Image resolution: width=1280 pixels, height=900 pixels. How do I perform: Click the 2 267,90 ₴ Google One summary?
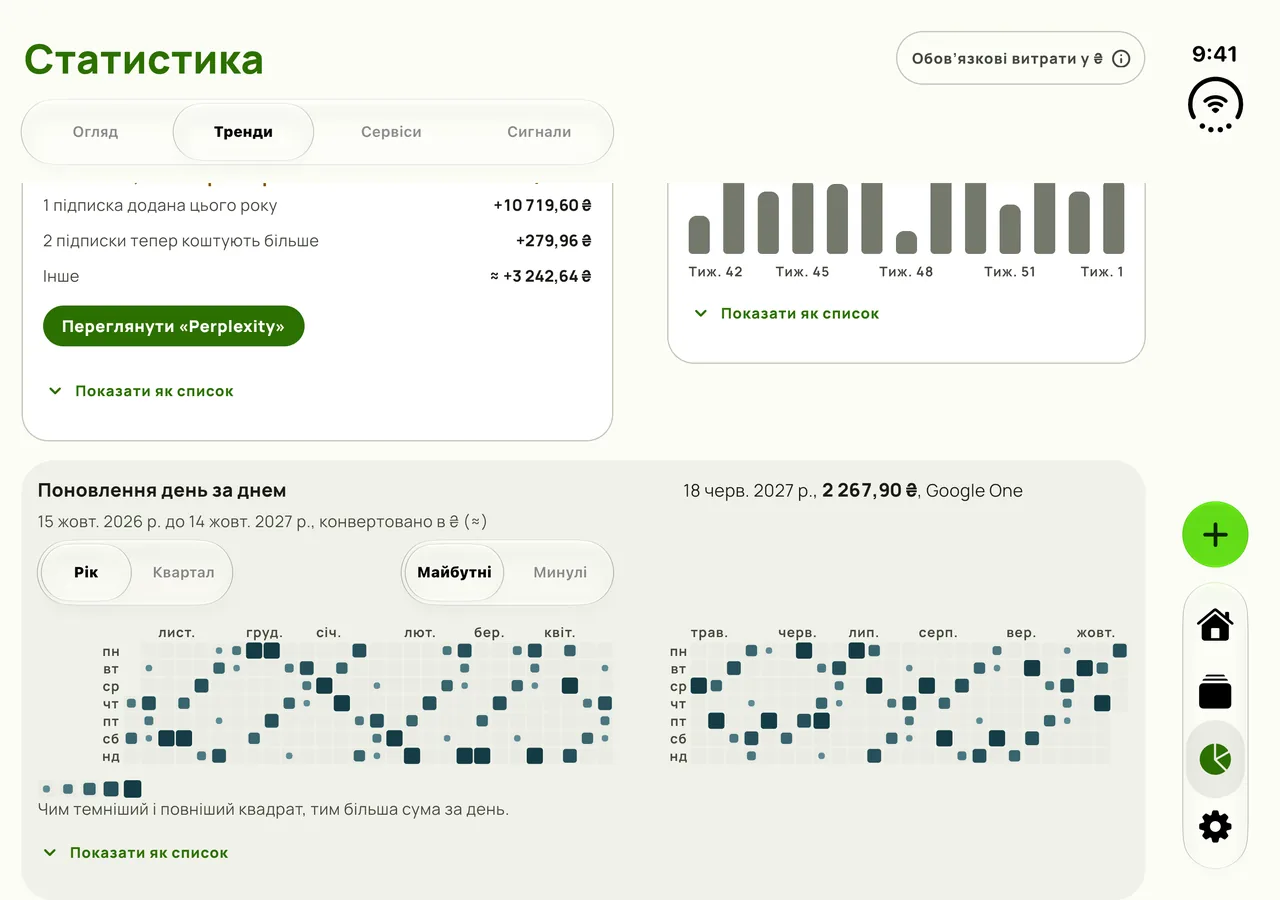[x=853, y=490]
